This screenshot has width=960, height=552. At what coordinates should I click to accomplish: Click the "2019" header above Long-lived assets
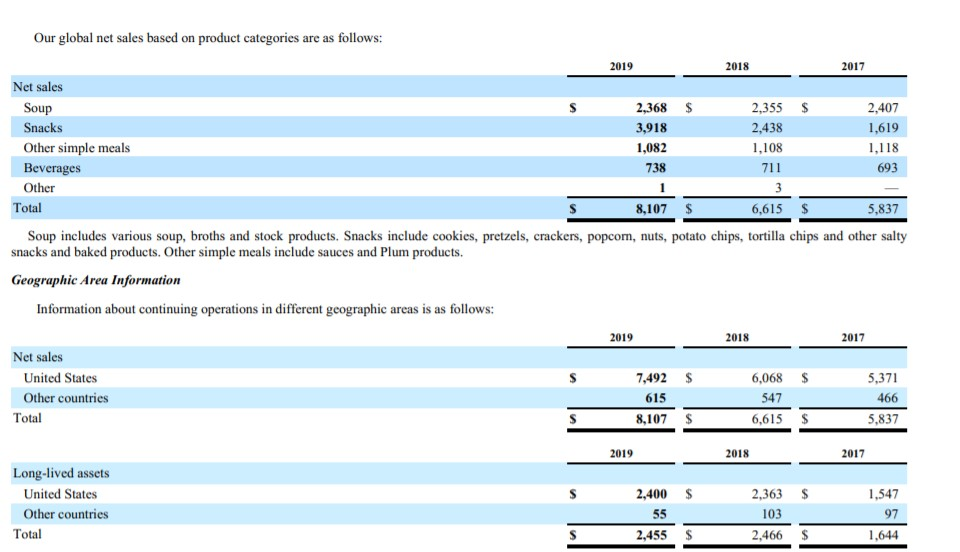pyautogui.click(x=621, y=453)
